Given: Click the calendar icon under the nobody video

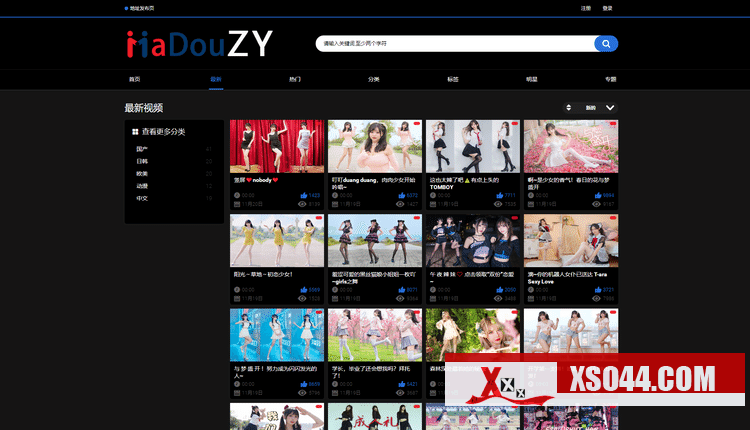Looking at the screenshot, I should pyautogui.click(x=236, y=203).
